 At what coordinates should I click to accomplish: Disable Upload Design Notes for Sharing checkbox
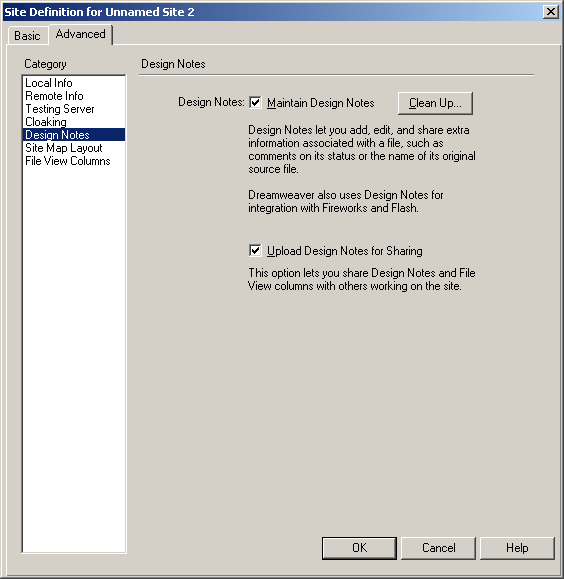255,250
